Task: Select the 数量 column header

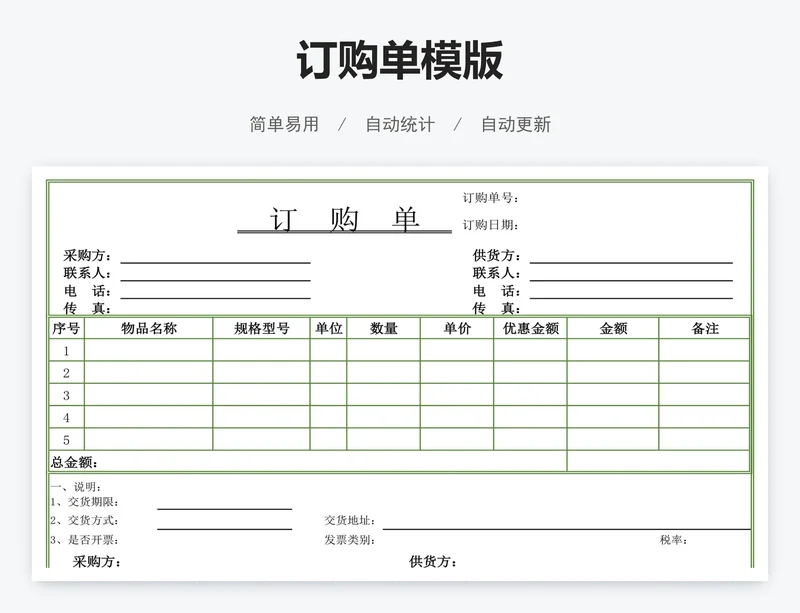Action: click(x=383, y=328)
